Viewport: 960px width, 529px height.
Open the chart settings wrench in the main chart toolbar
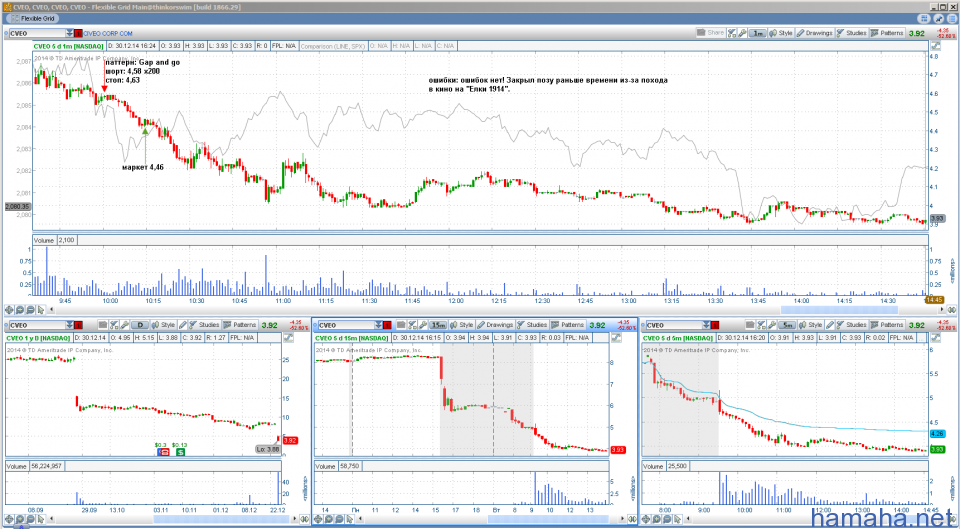pos(743,33)
